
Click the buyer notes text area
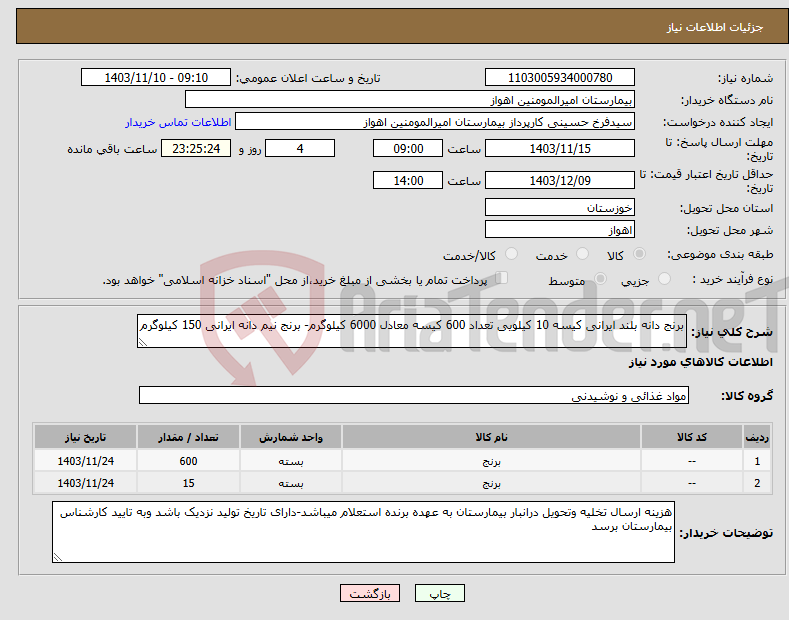point(363,532)
